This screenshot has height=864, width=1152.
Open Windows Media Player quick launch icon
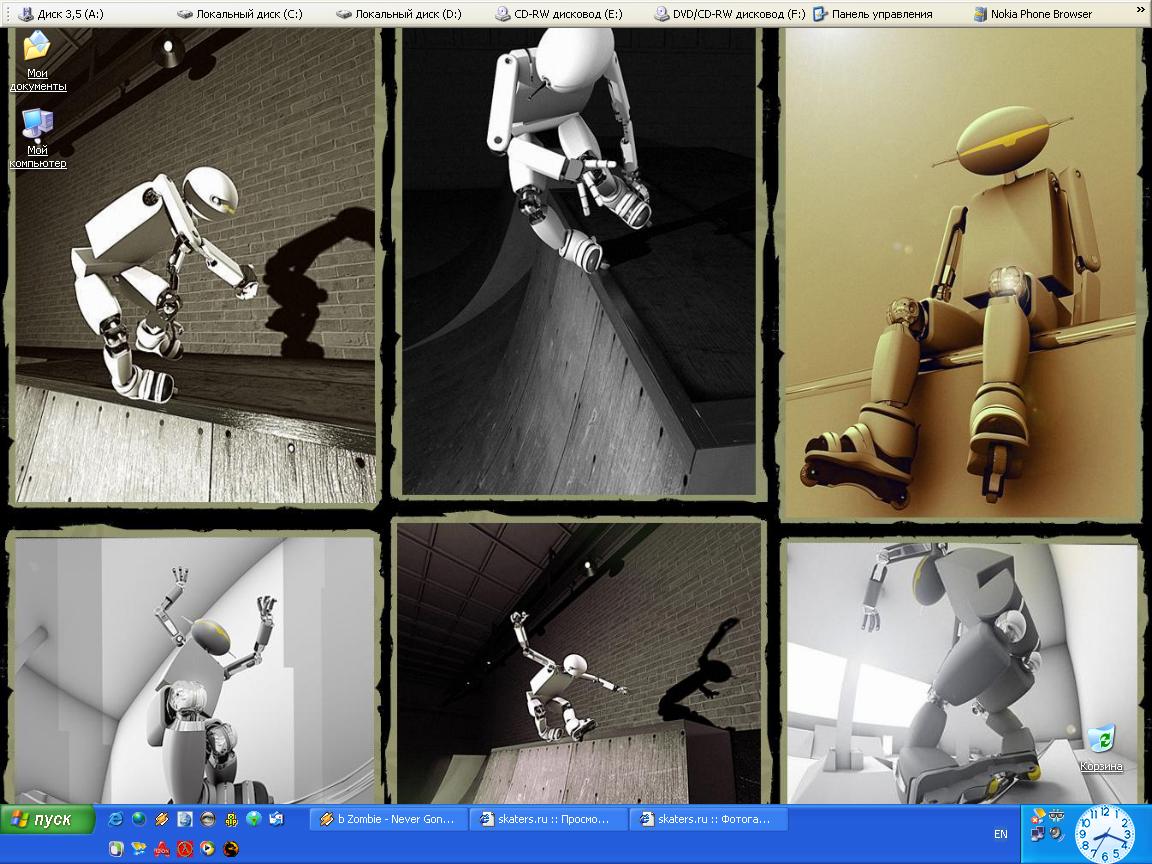point(208,849)
